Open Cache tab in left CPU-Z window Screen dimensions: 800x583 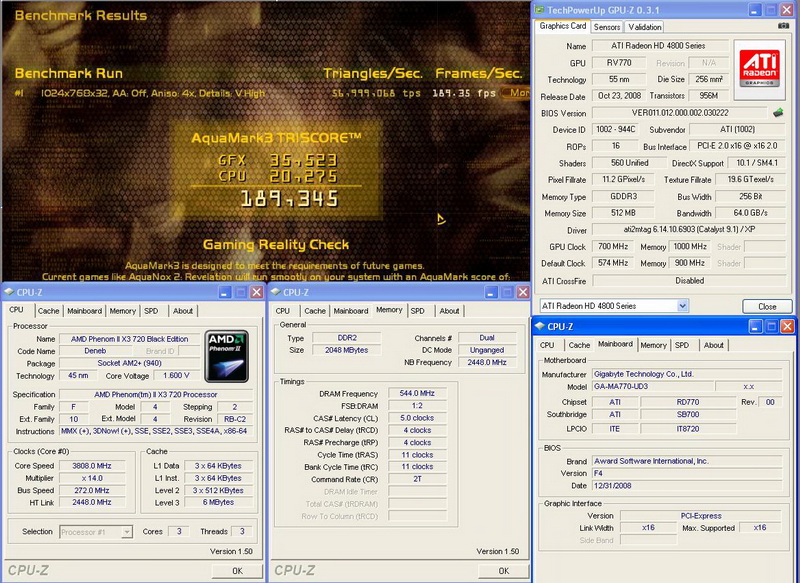[x=48, y=311]
